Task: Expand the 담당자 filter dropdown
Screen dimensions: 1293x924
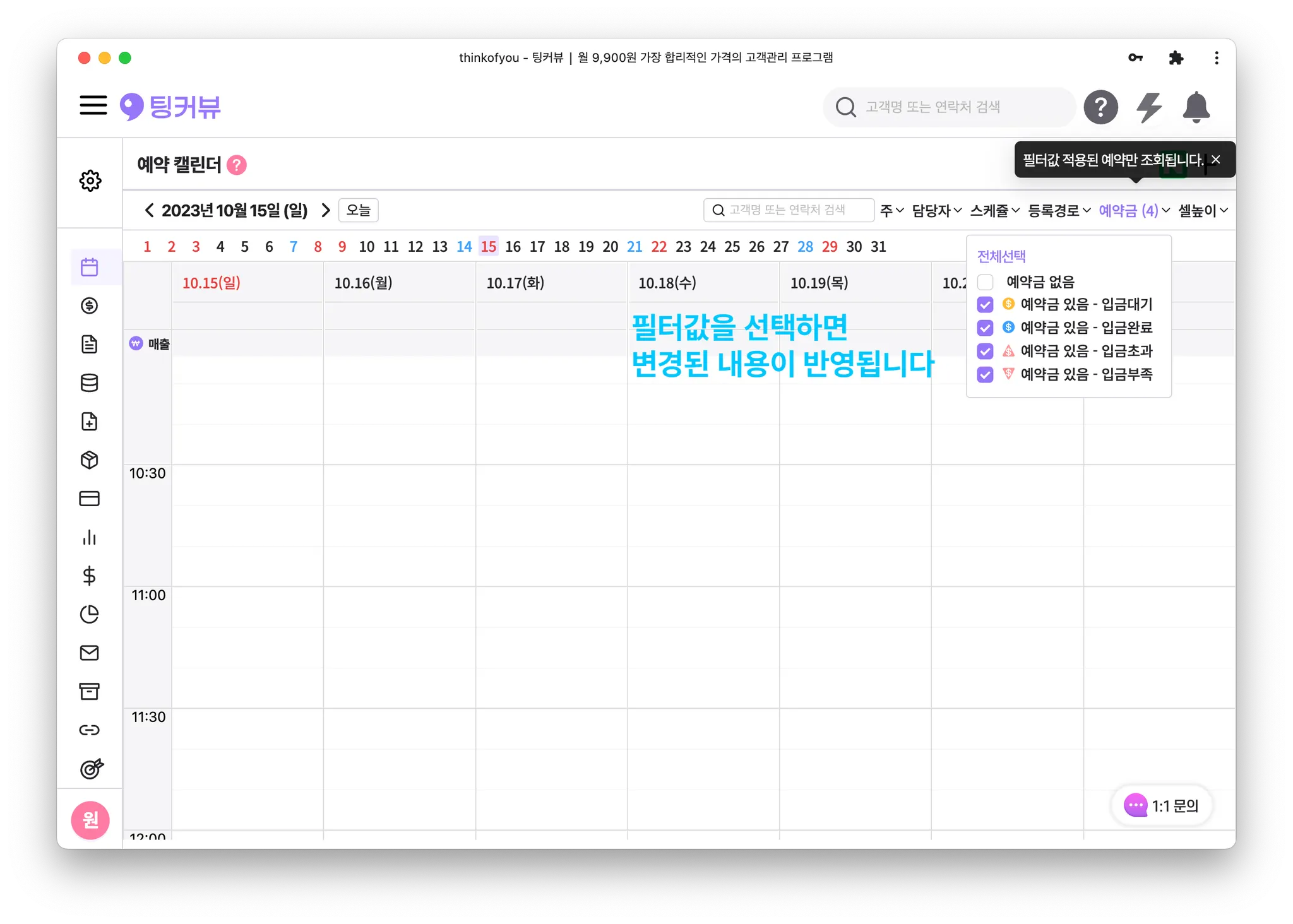Action: (936, 211)
